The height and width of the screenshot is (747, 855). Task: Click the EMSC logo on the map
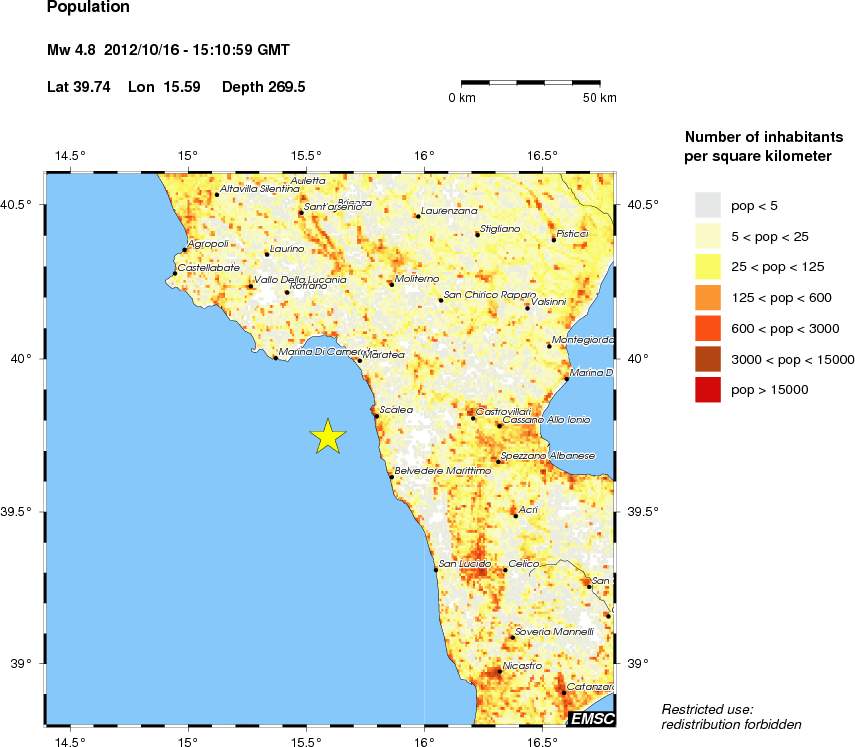pos(592,718)
